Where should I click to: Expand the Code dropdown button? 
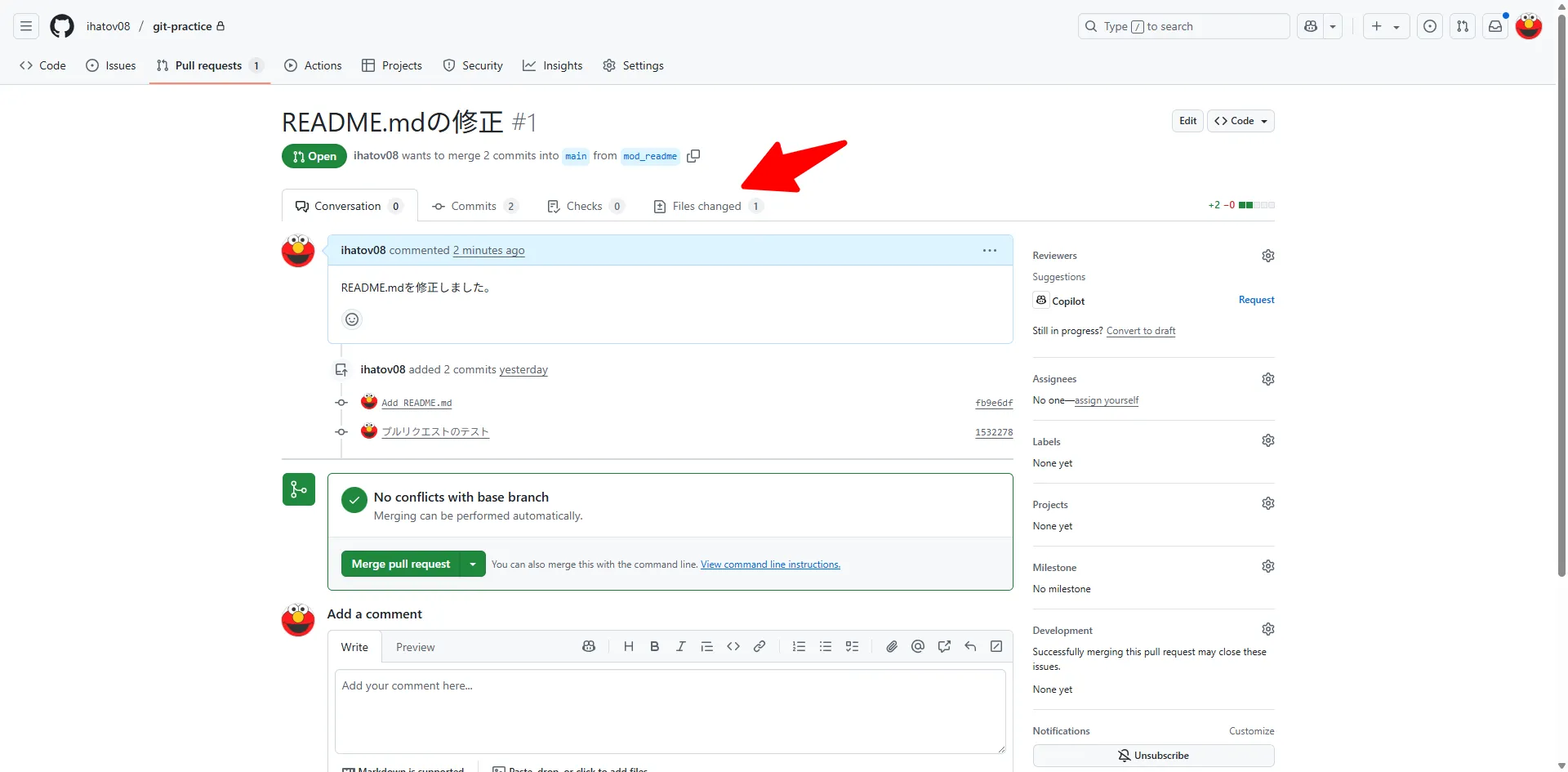click(x=1241, y=121)
